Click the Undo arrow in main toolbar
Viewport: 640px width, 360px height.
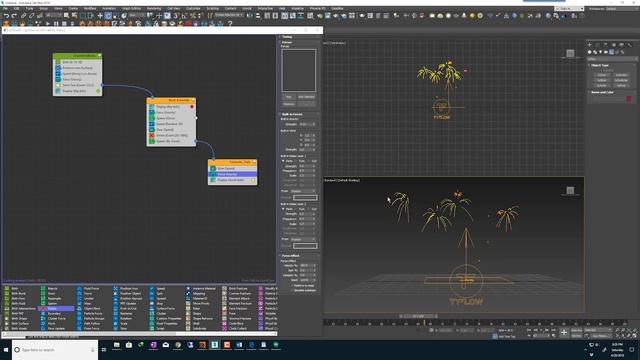pos(6,16)
